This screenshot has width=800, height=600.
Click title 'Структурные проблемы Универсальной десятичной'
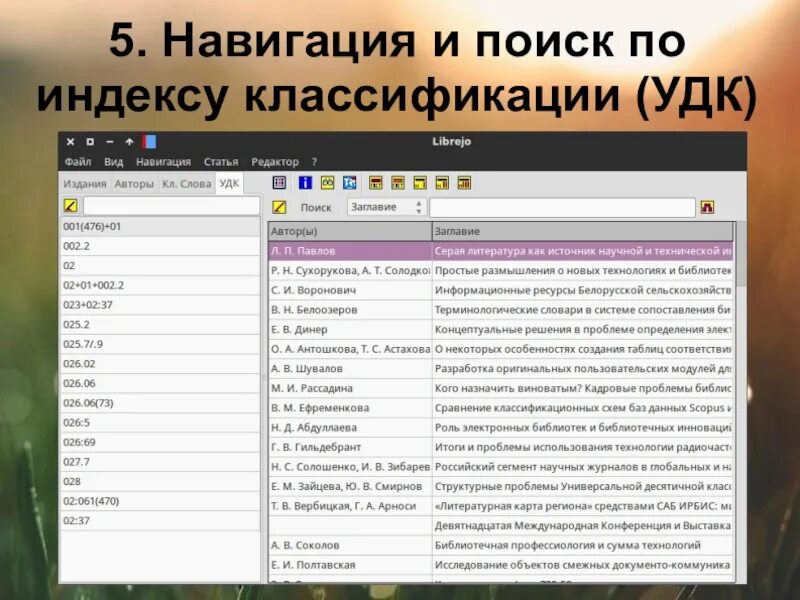(x=583, y=486)
